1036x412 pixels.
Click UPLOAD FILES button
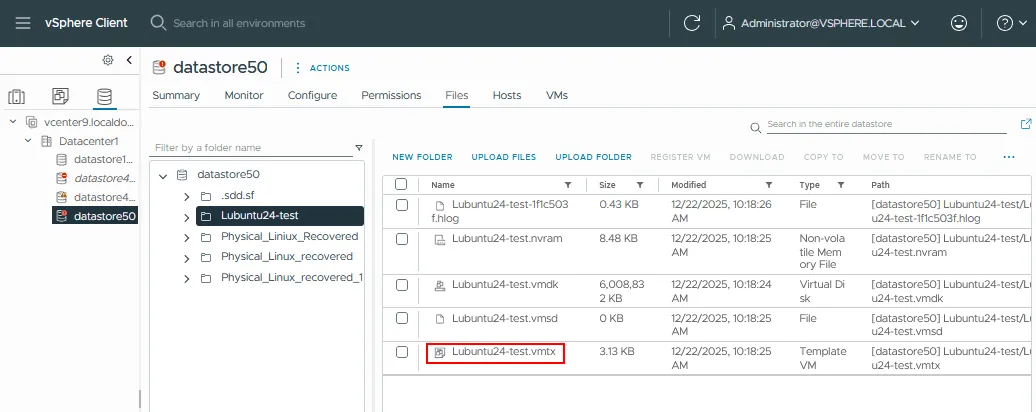coord(503,157)
